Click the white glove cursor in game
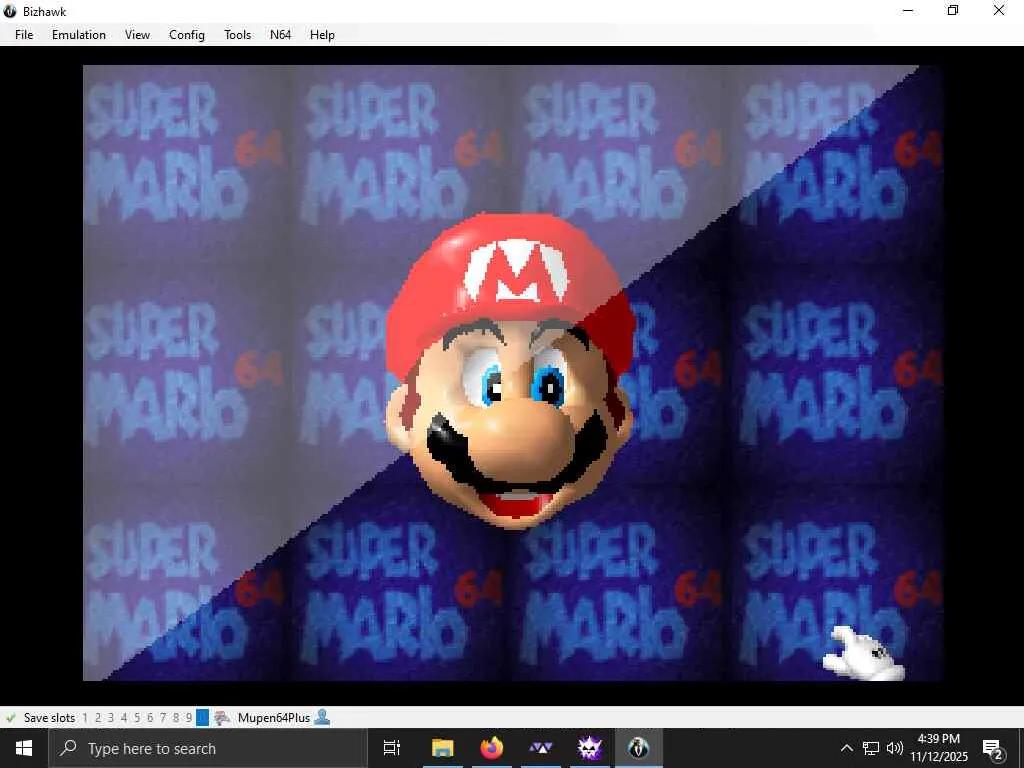 coord(863,654)
